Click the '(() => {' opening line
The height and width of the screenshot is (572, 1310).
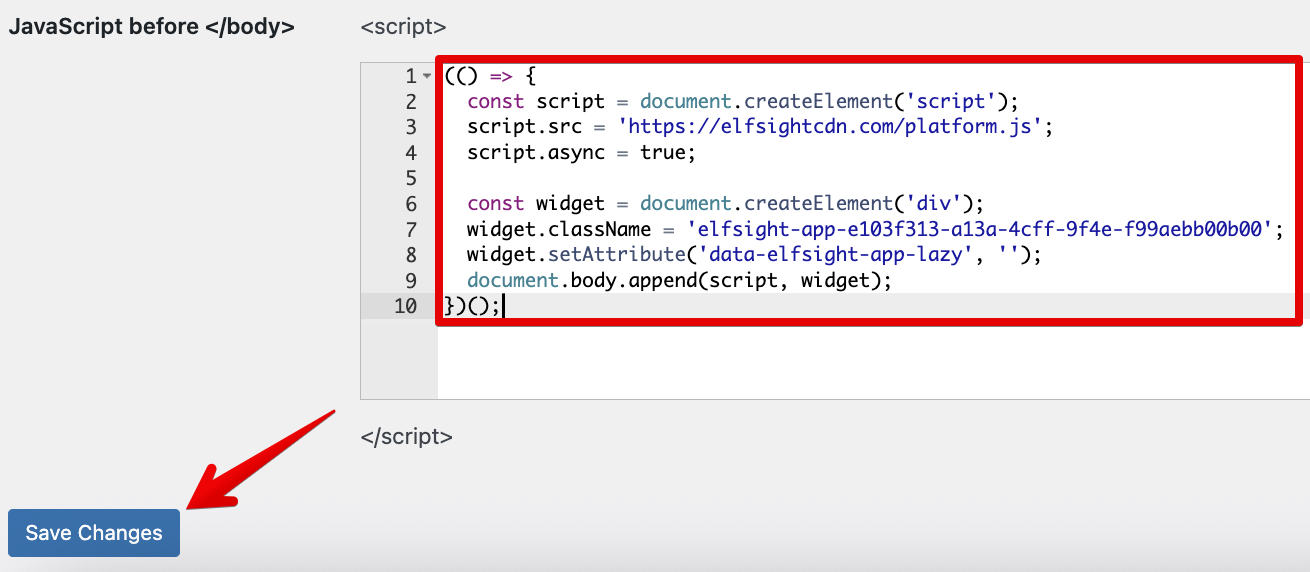(x=491, y=76)
